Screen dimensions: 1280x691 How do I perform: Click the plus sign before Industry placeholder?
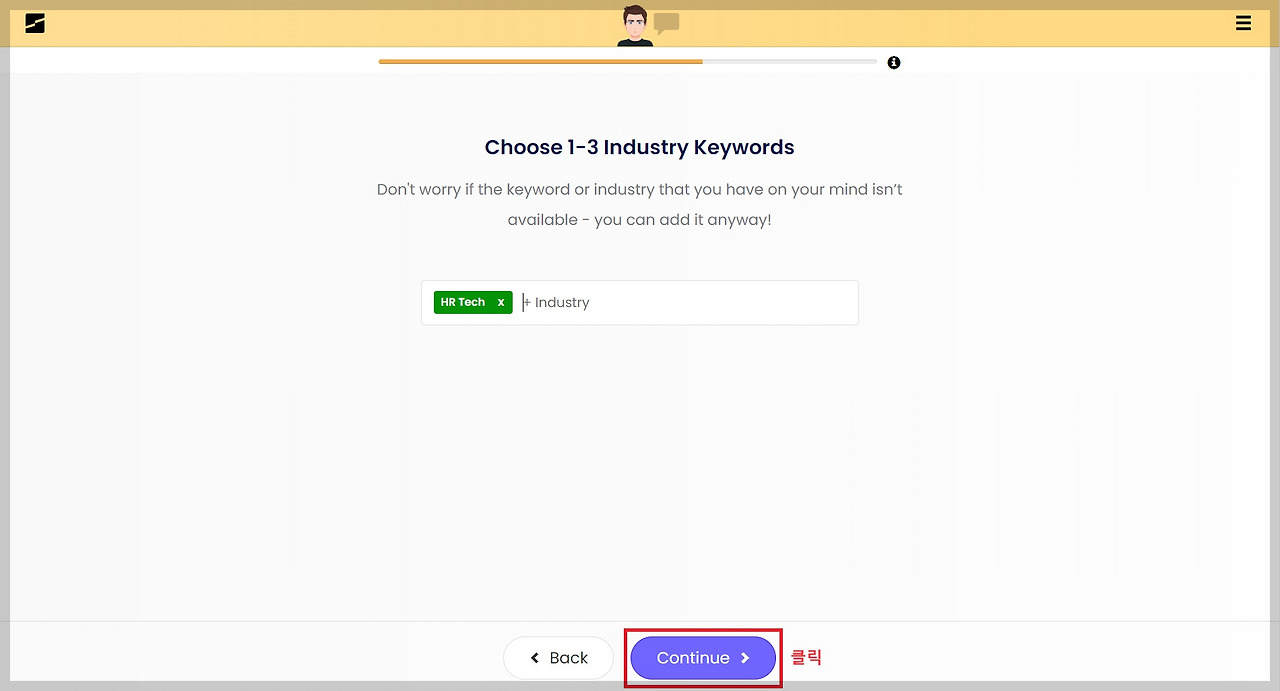click(x=527, y=302)
